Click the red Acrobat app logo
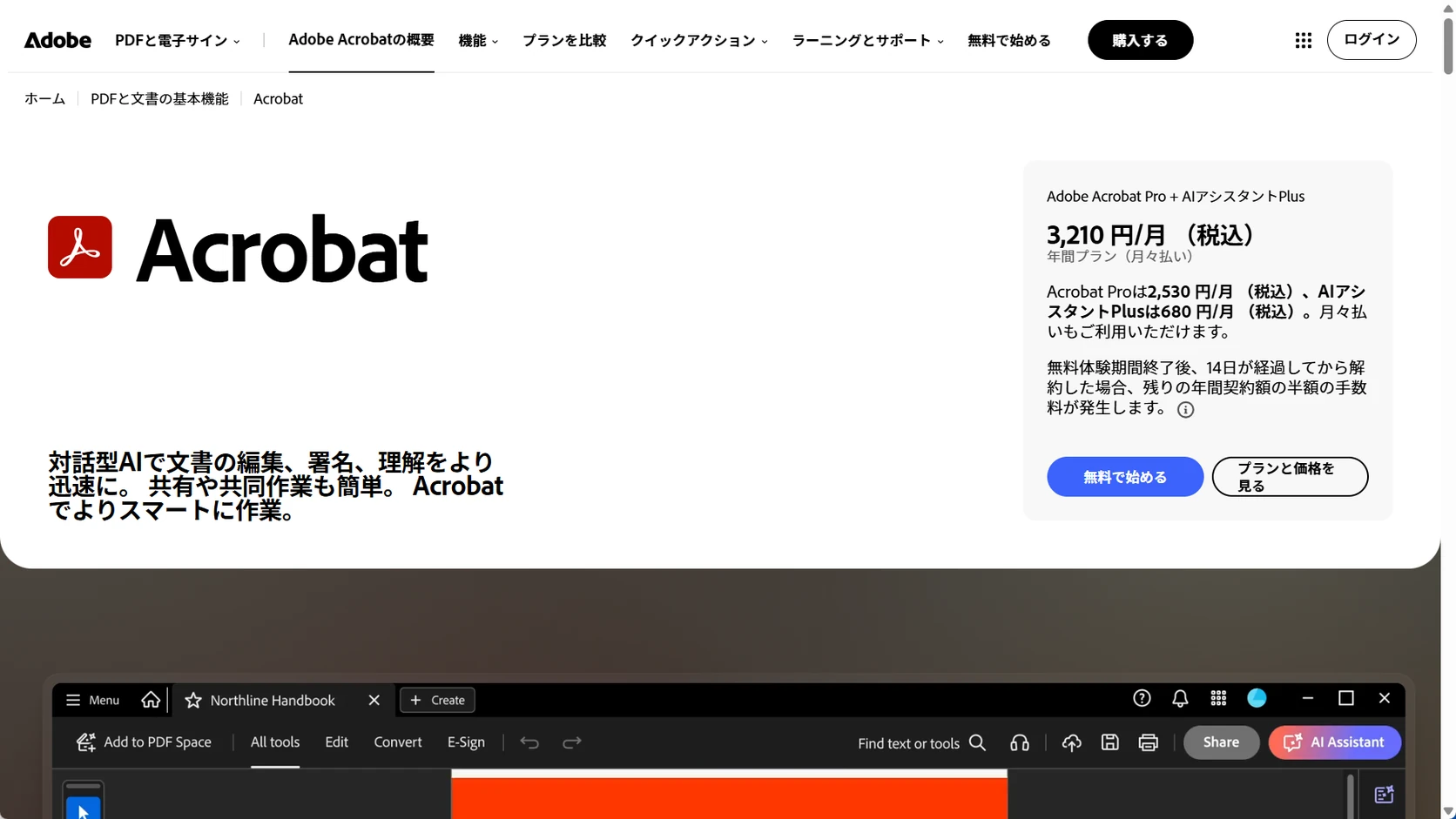 (80, 247)
